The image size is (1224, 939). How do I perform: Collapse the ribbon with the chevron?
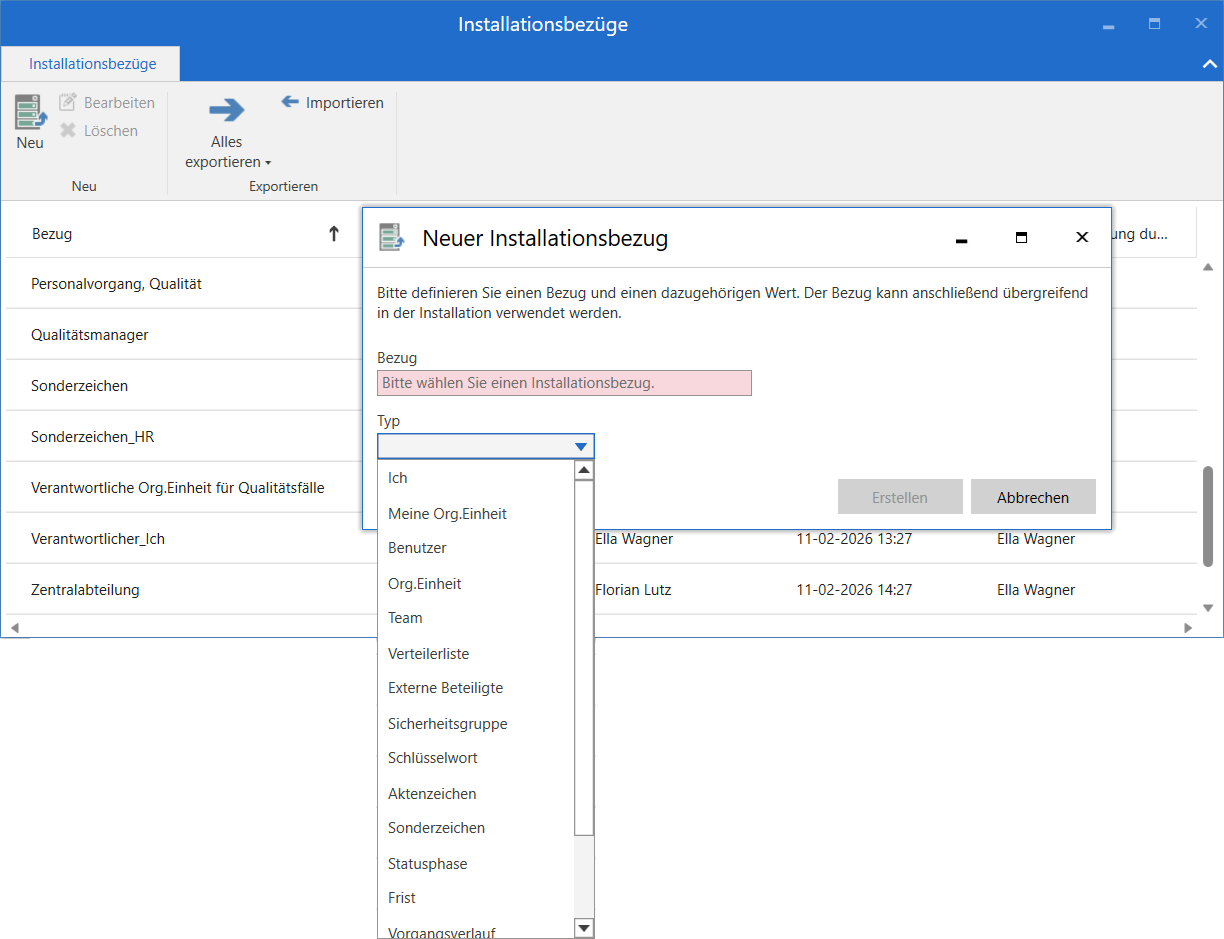tap(1208, 63)
